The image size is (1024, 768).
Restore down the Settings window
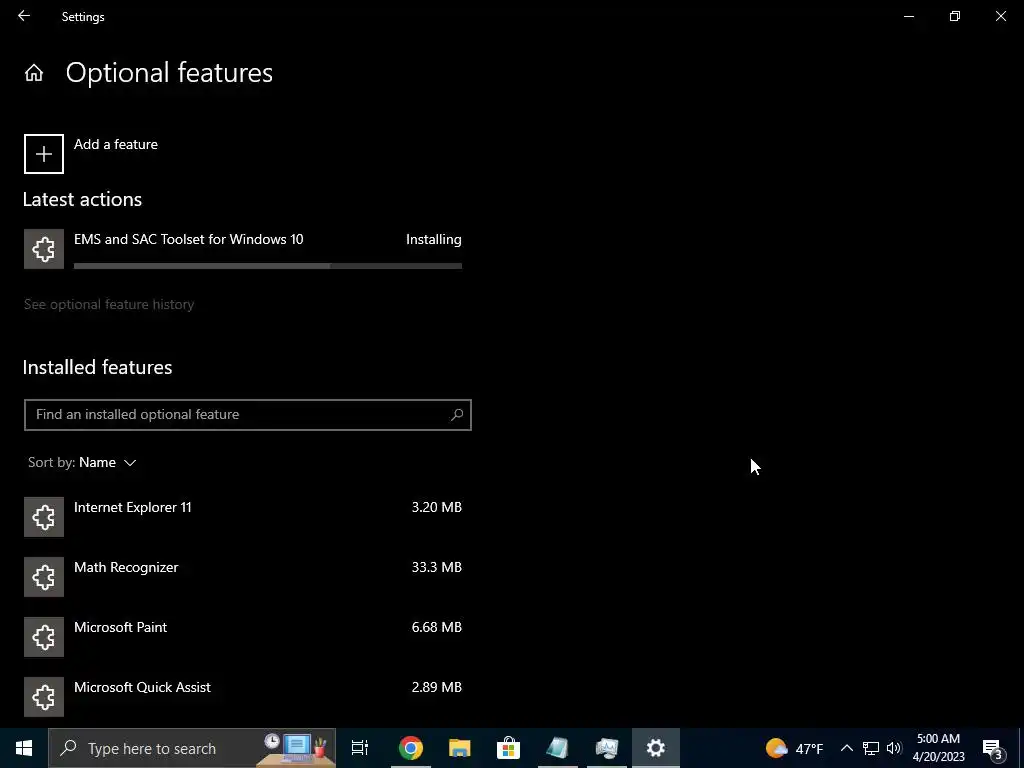[955, 16]
